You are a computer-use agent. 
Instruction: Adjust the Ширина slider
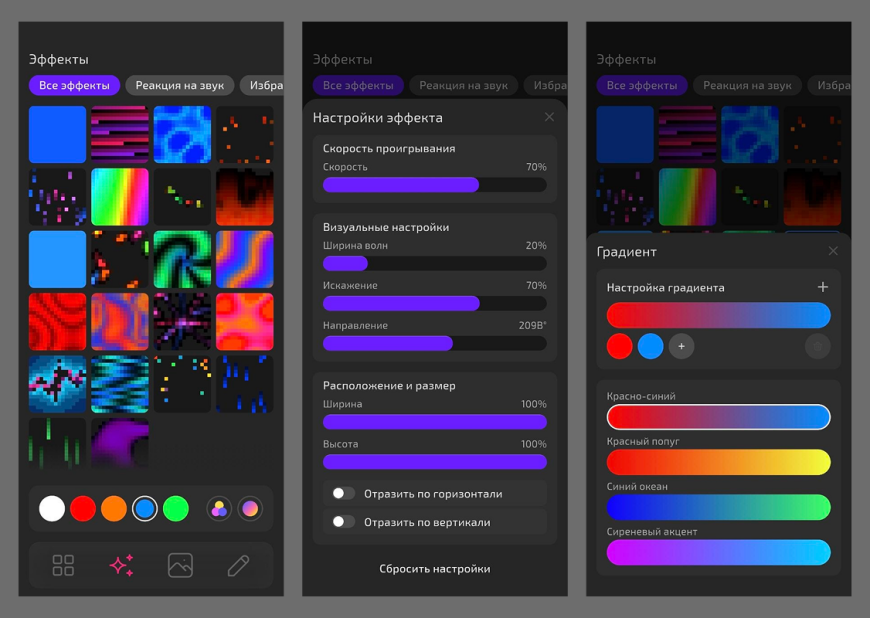(434, 422)
